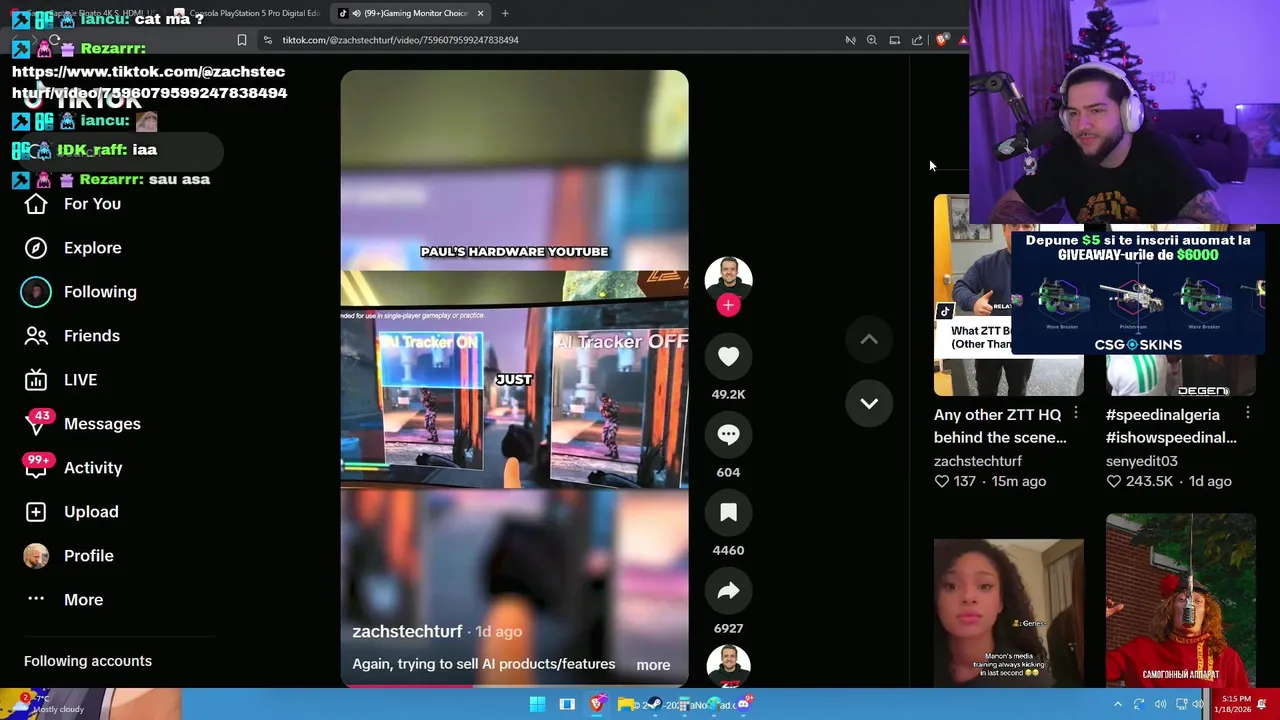Open Brave Shields lion icon
This screenshot has height=720, width=1280.
pyautogui.click(x=941, y=40)
